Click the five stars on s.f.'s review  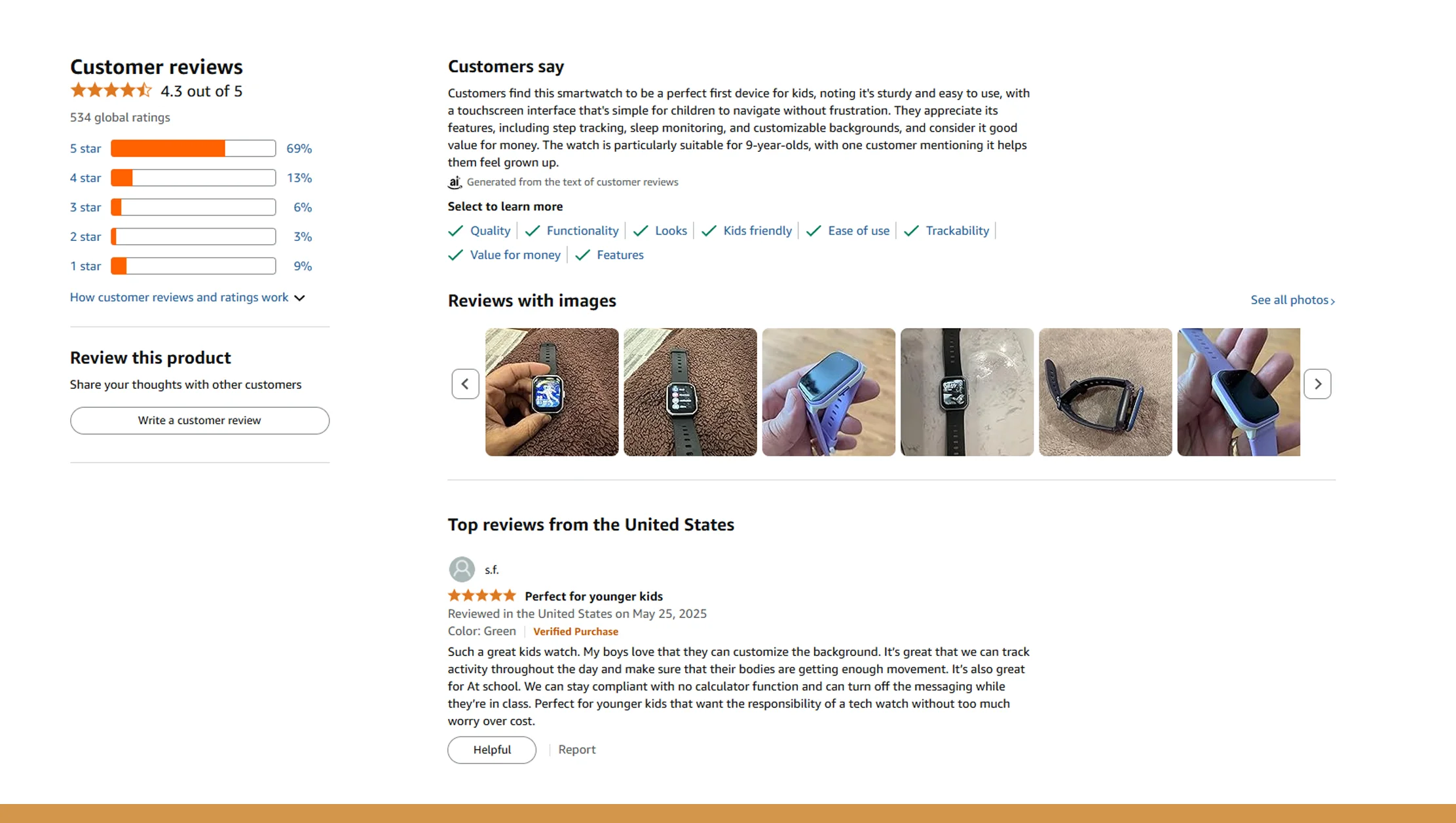[481, 595]
